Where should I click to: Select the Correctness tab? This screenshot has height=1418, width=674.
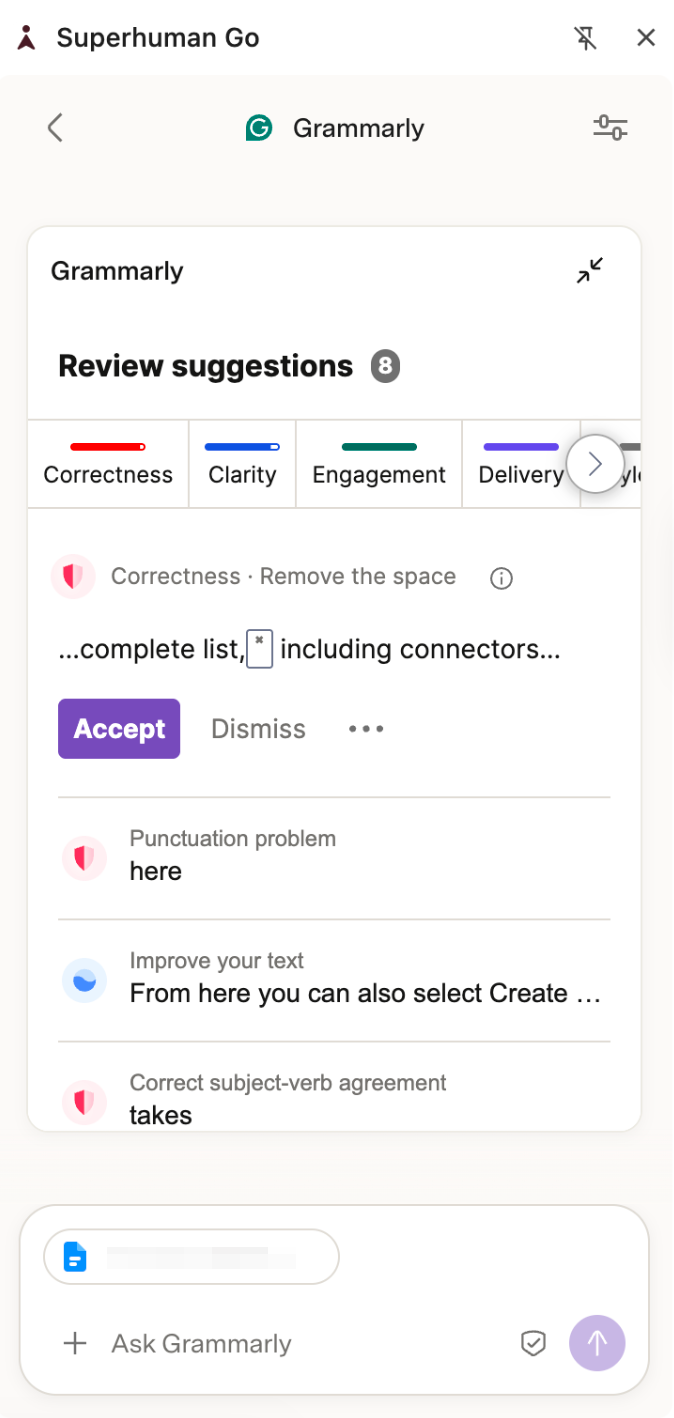click(x=108, y=464)
